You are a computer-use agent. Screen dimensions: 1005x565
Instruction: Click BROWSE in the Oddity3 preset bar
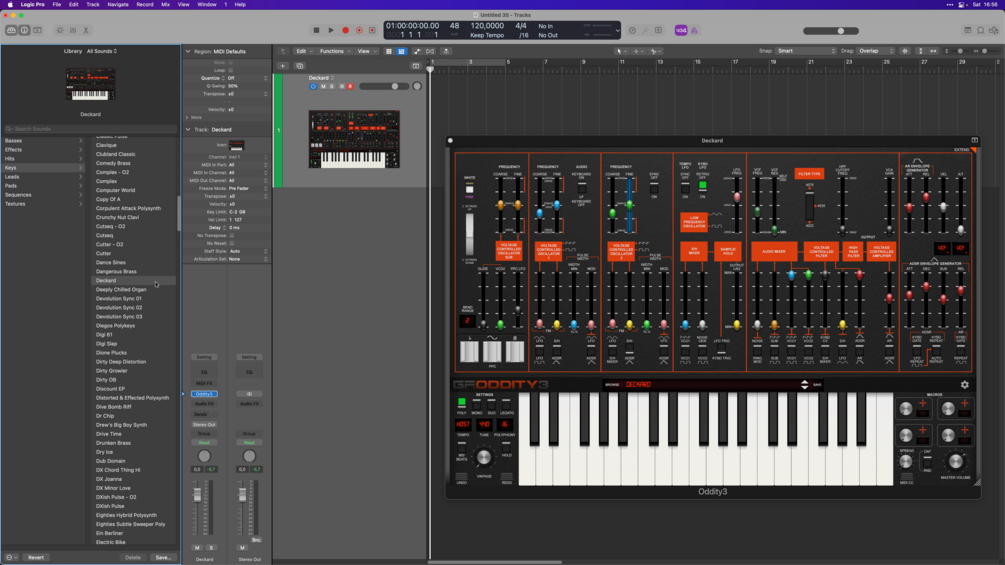pyautogui.click(x=612, y=385)
